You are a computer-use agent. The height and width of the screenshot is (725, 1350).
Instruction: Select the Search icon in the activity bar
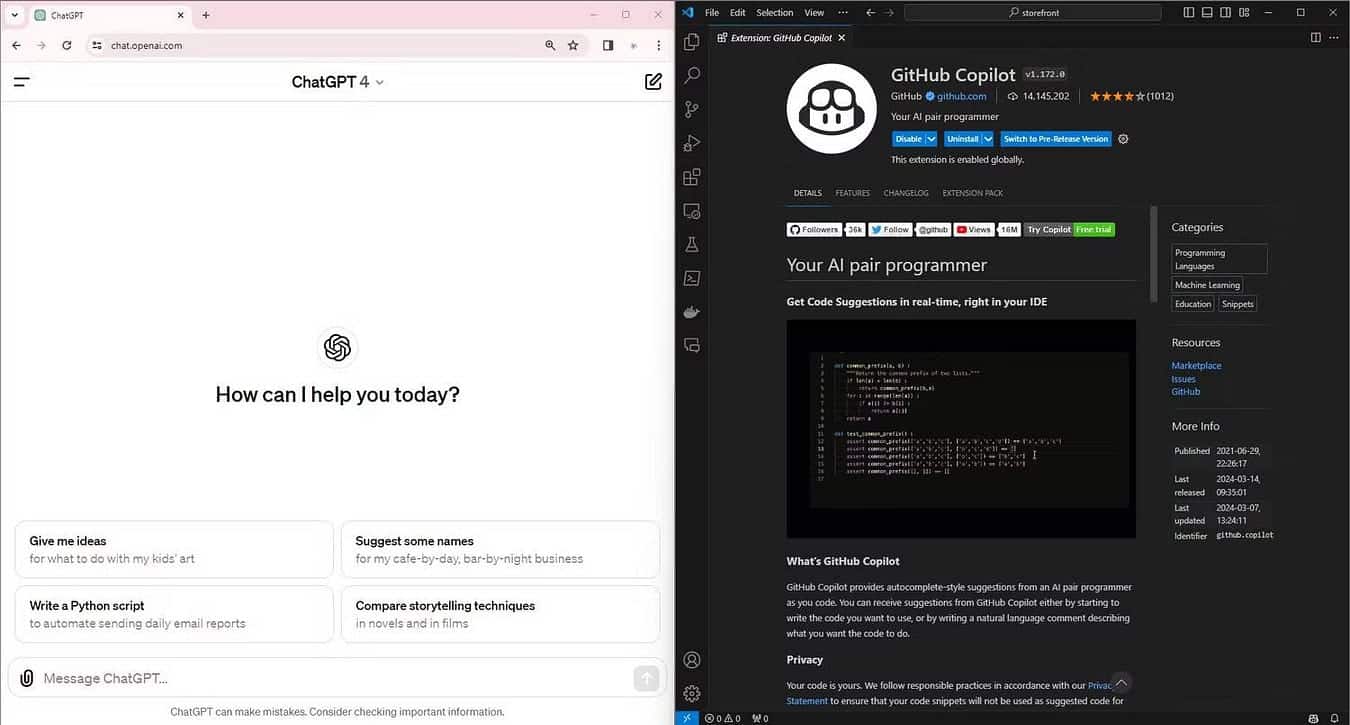(691, 75)
